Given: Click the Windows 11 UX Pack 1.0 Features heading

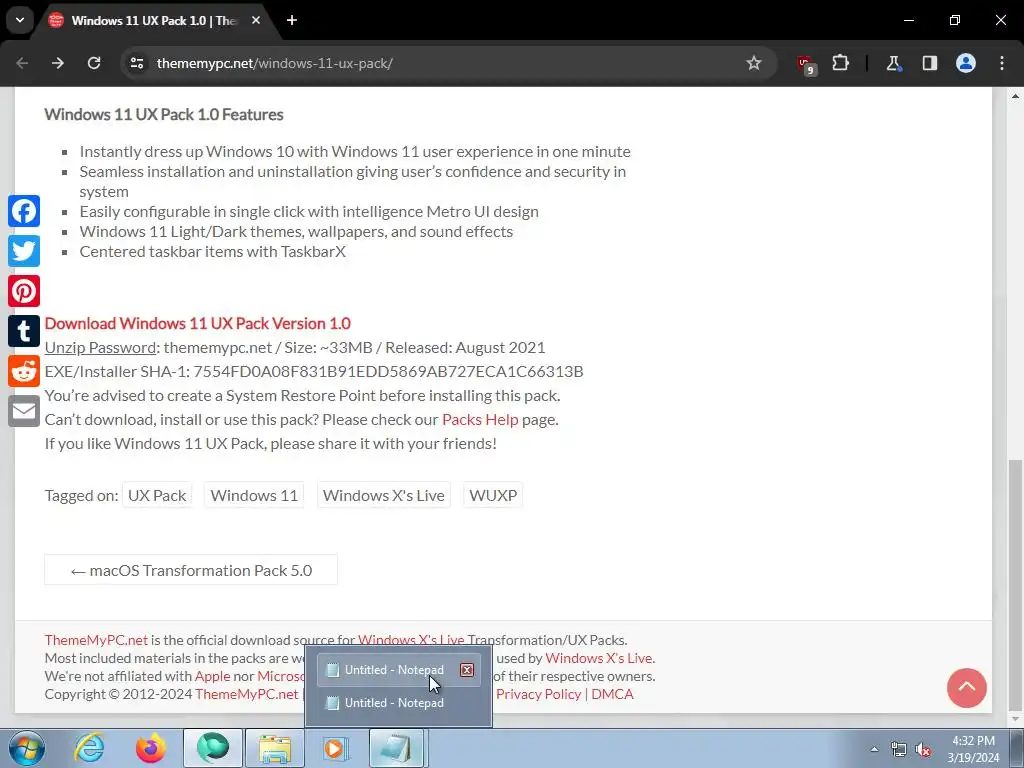Looking at the screenshot, I should coord(164,114).
